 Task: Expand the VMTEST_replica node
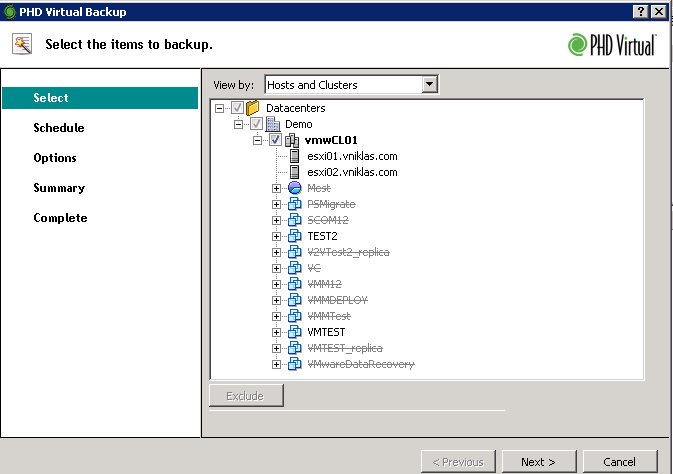[276, 349]
